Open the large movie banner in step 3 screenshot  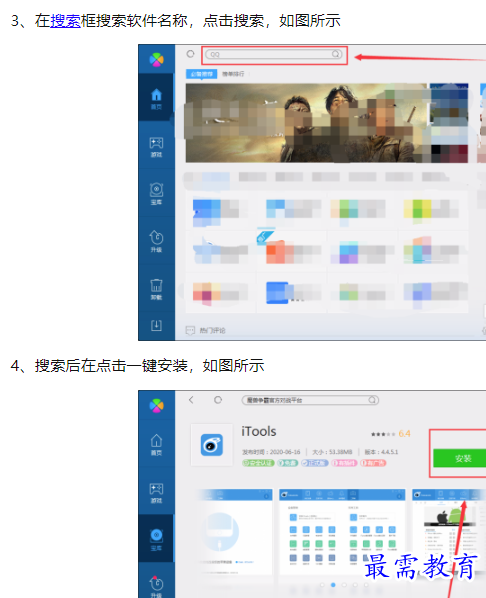click(306, 123)
